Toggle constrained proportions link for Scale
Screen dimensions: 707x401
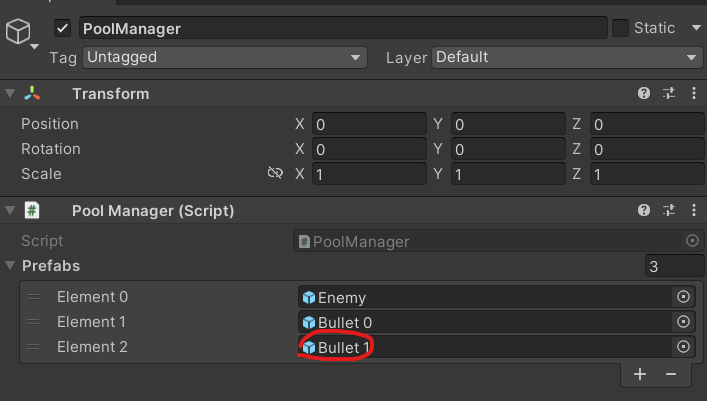point(275,174)
